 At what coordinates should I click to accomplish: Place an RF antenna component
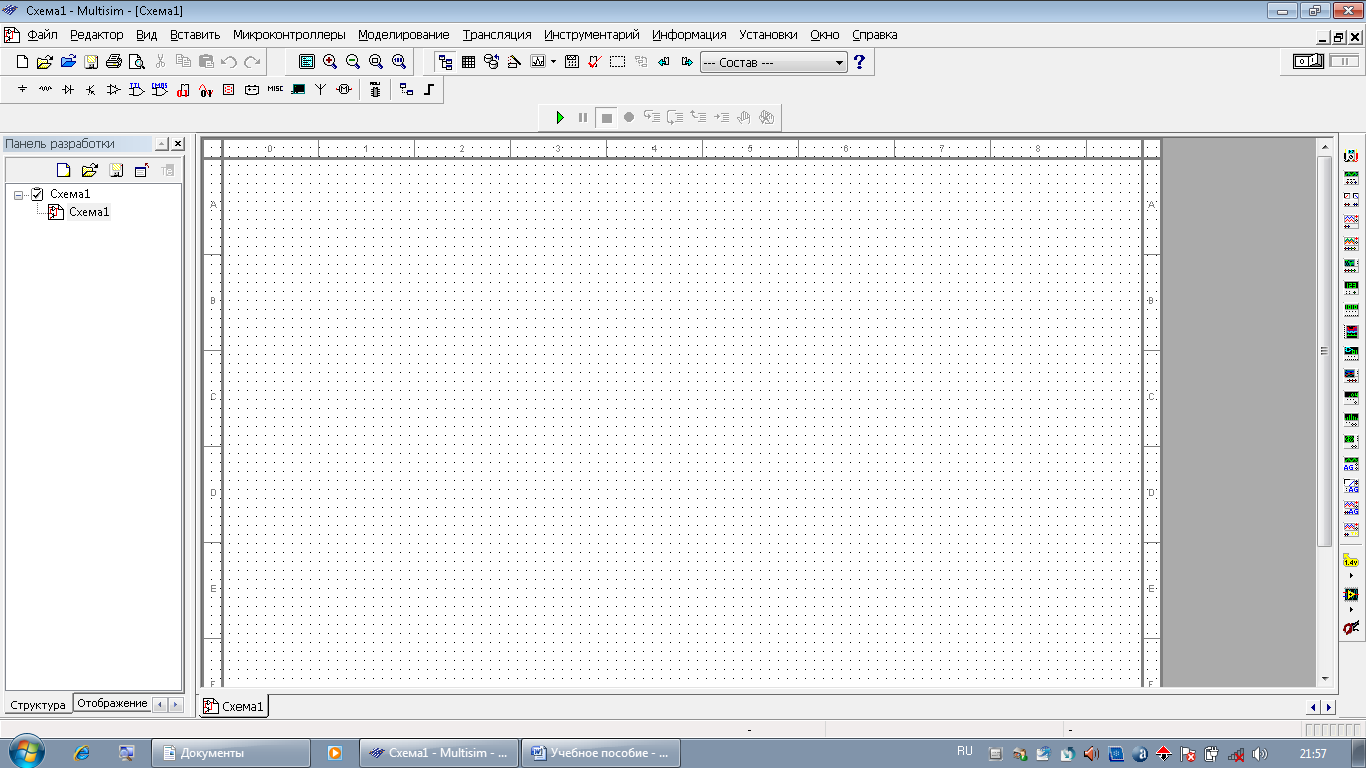321,89
